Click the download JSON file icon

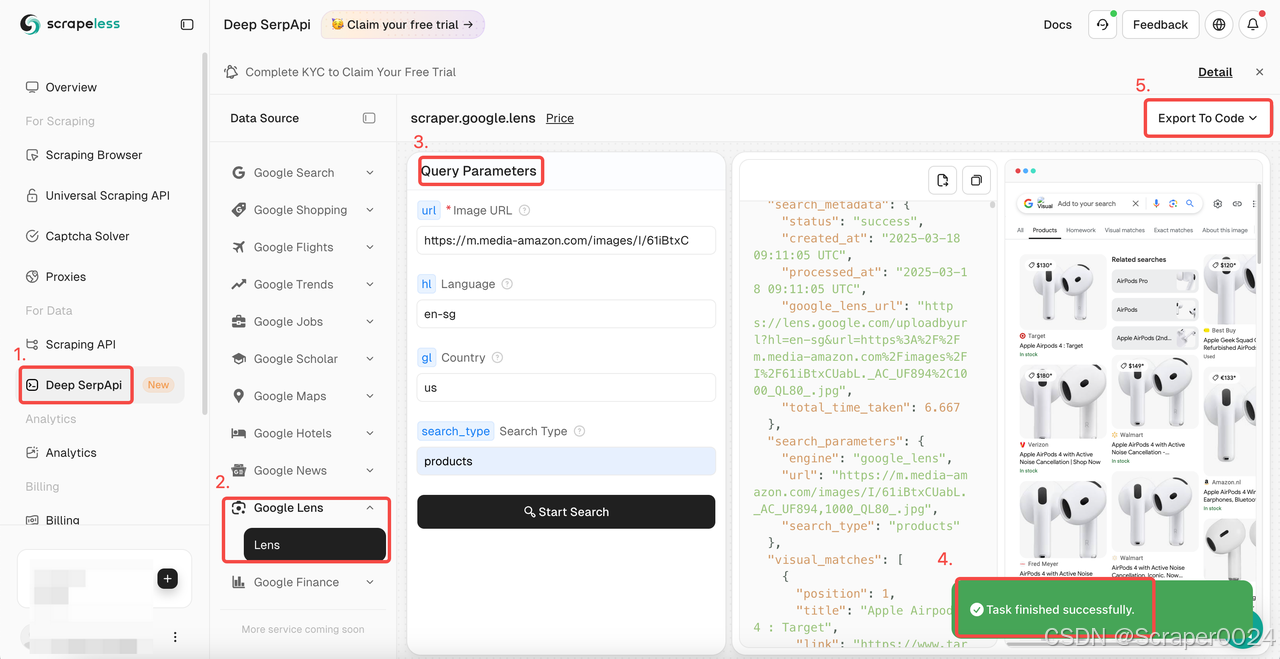[942, 180]
